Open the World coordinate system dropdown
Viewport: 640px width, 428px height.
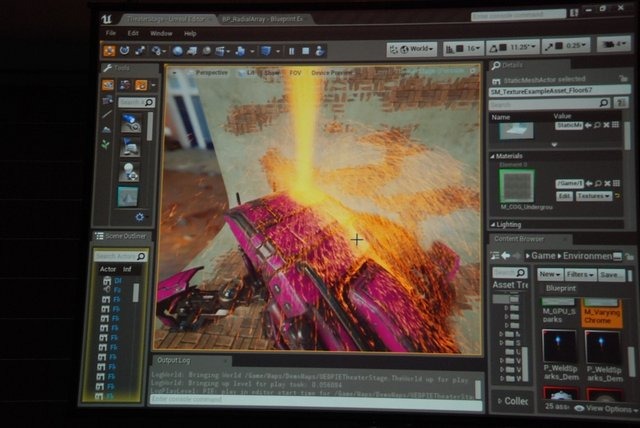click(412, 49)
